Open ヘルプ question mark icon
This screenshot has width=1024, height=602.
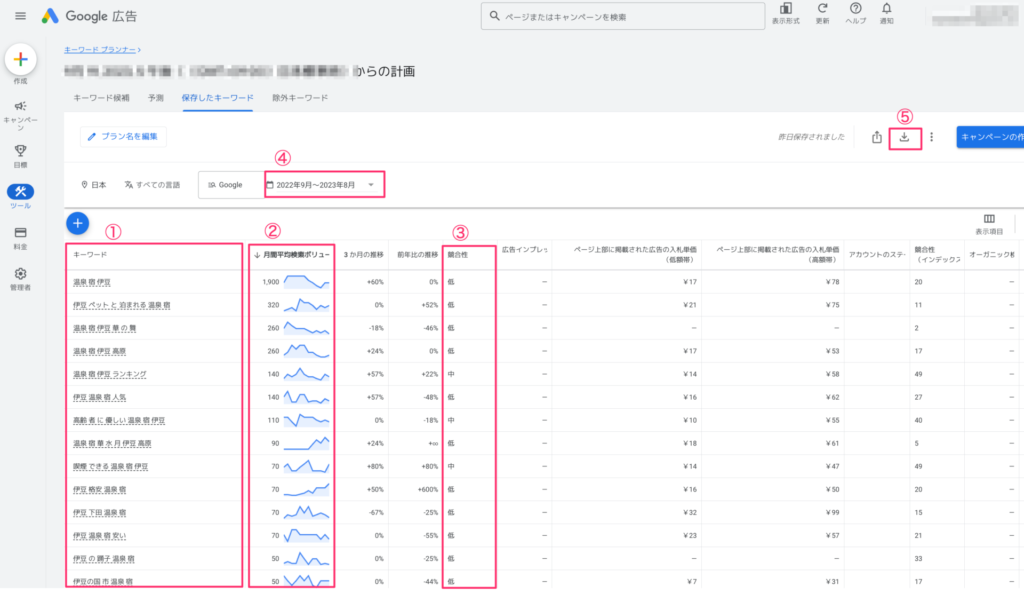[x=856, y=8]
